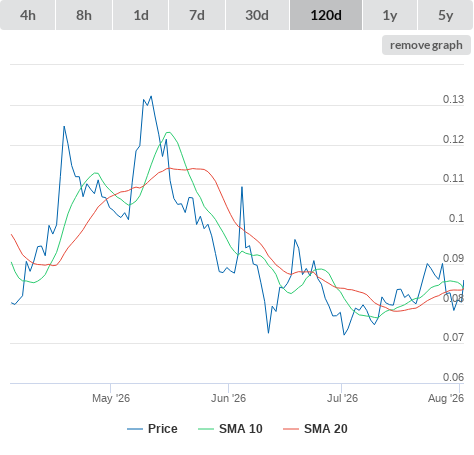Click the green SMA 10 legend marker
The height and width of the screenshot is (455, 474).
(206, 429)
